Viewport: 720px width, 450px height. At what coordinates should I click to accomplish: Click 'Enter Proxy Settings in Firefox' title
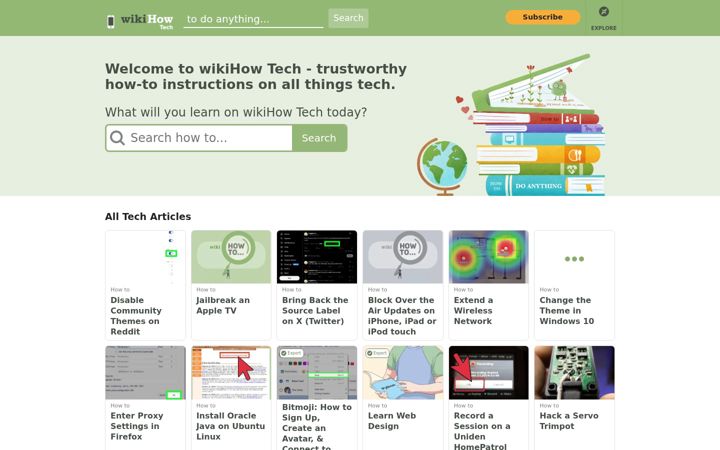pyautogui.click(x=136, y=426)
